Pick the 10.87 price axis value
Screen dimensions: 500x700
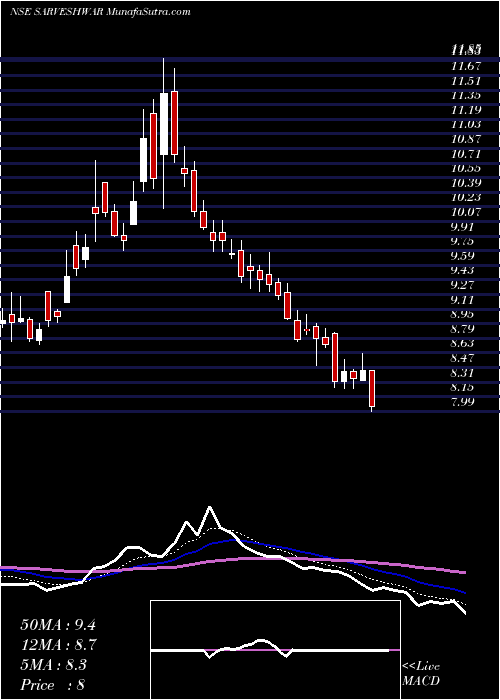(x=466, y=139)
